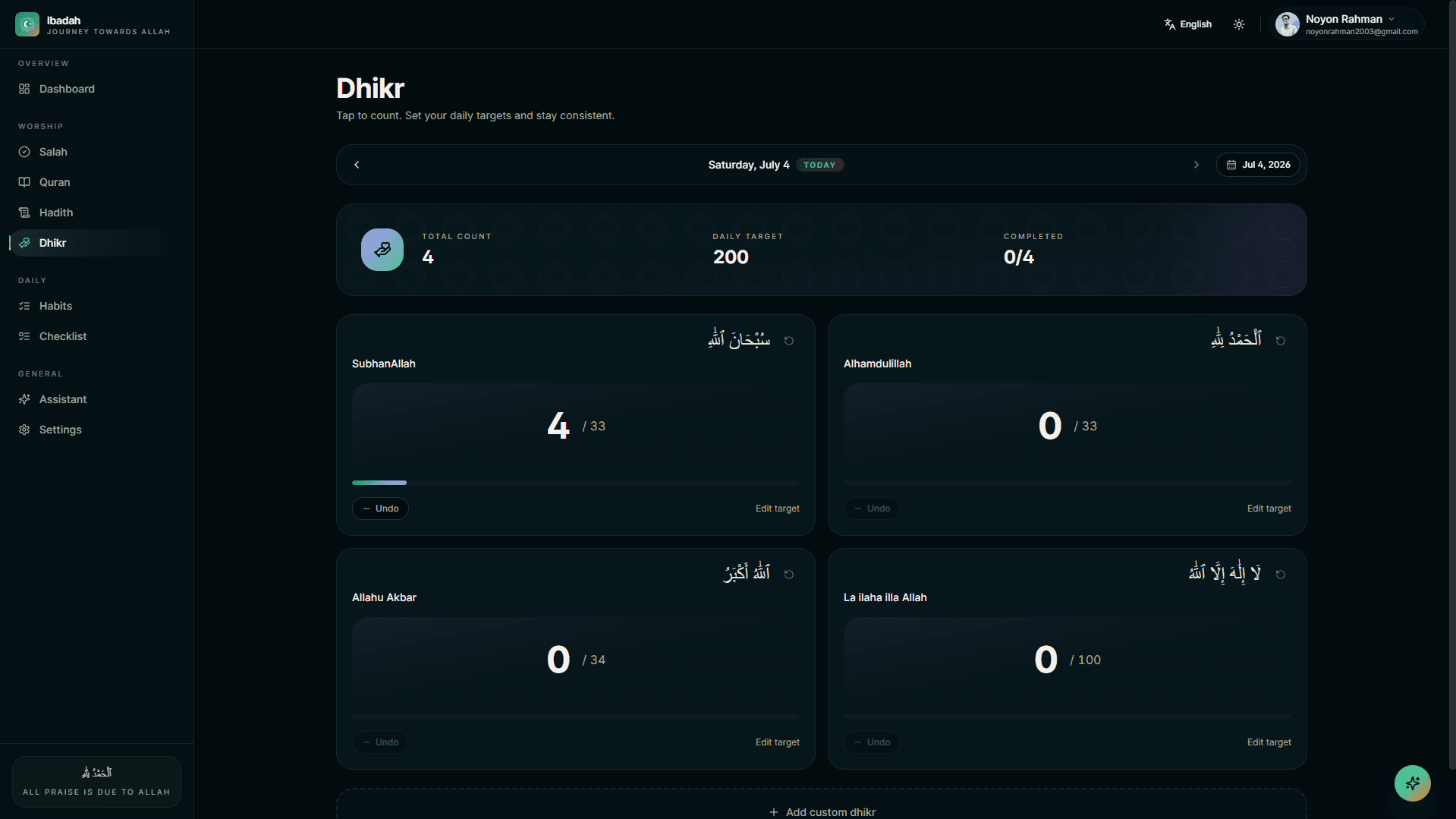Open the floating assistant sparkle button
The width and height of the screenshot is (1456, 819).
[x=1412, y=783]
